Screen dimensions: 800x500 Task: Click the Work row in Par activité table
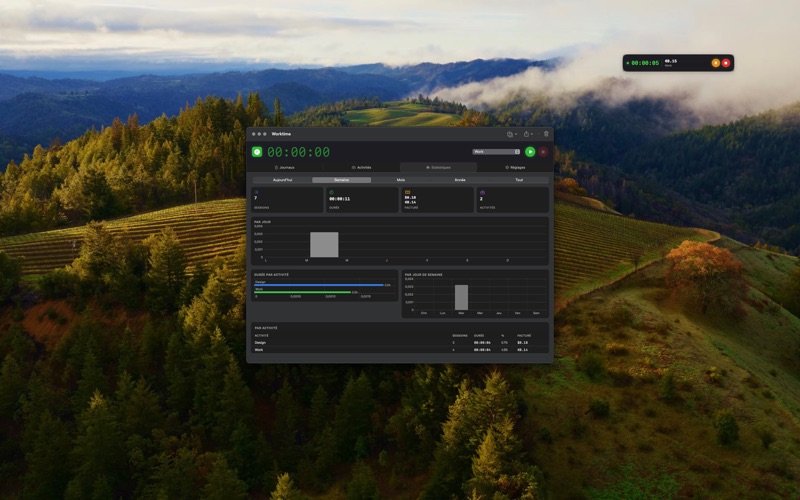399,350
